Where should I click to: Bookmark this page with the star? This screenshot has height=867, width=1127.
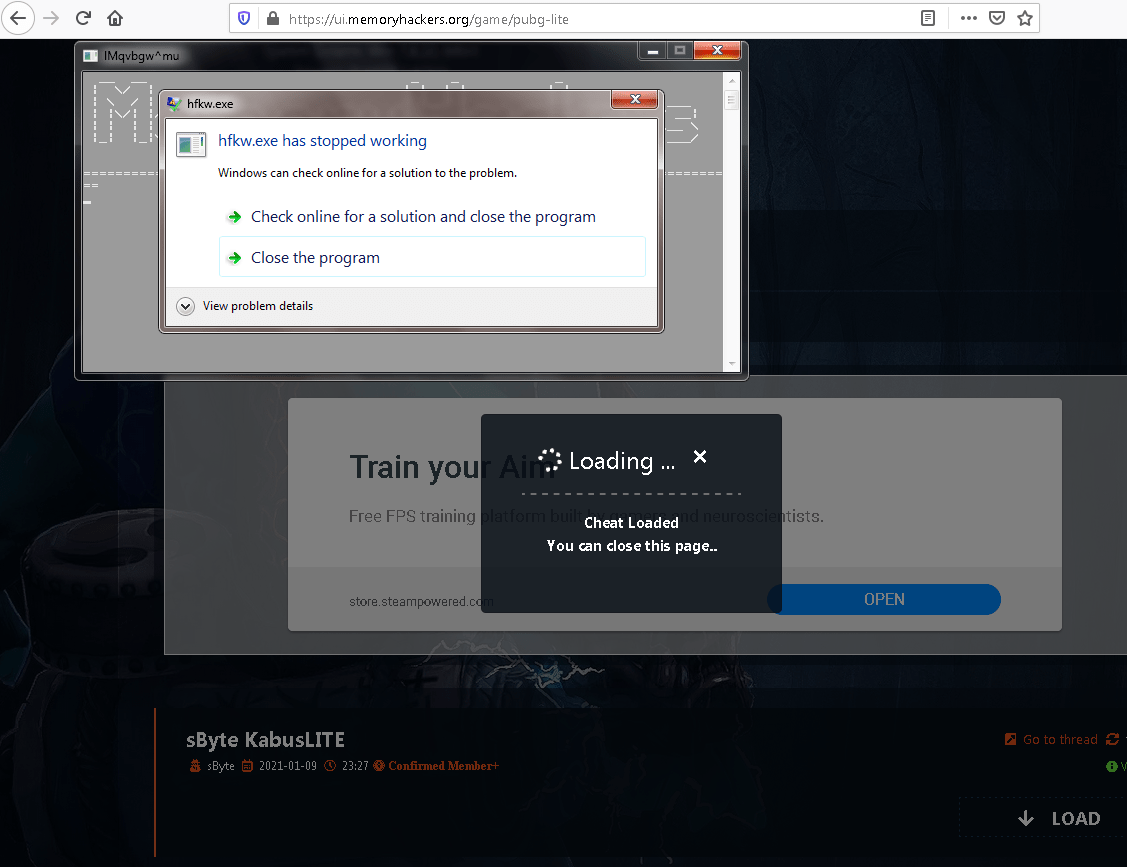click(x=1025, y=18)
